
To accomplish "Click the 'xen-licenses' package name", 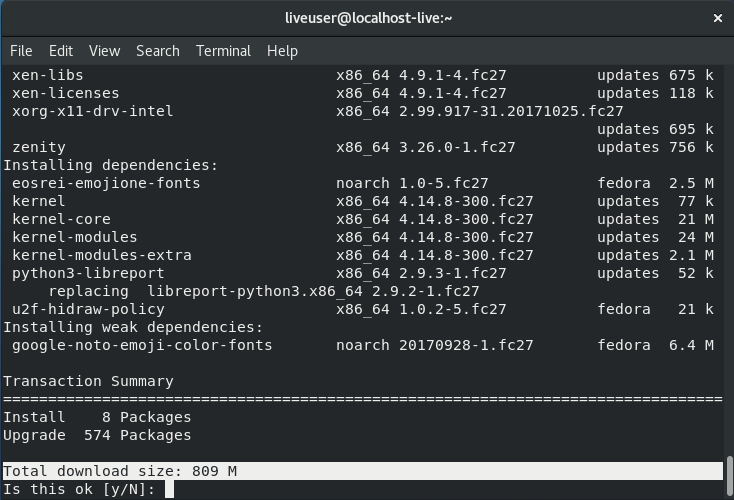I will [x=66, y=93].
